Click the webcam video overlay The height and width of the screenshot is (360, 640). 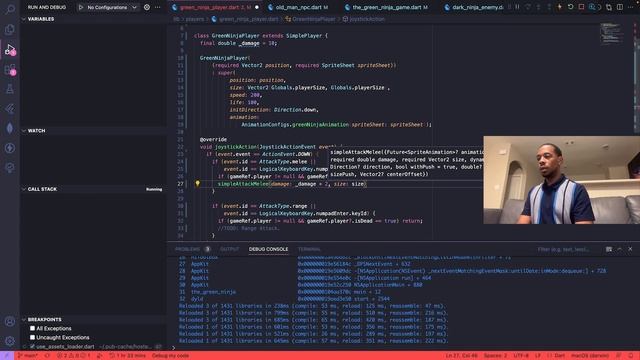(x=562, y=180)
